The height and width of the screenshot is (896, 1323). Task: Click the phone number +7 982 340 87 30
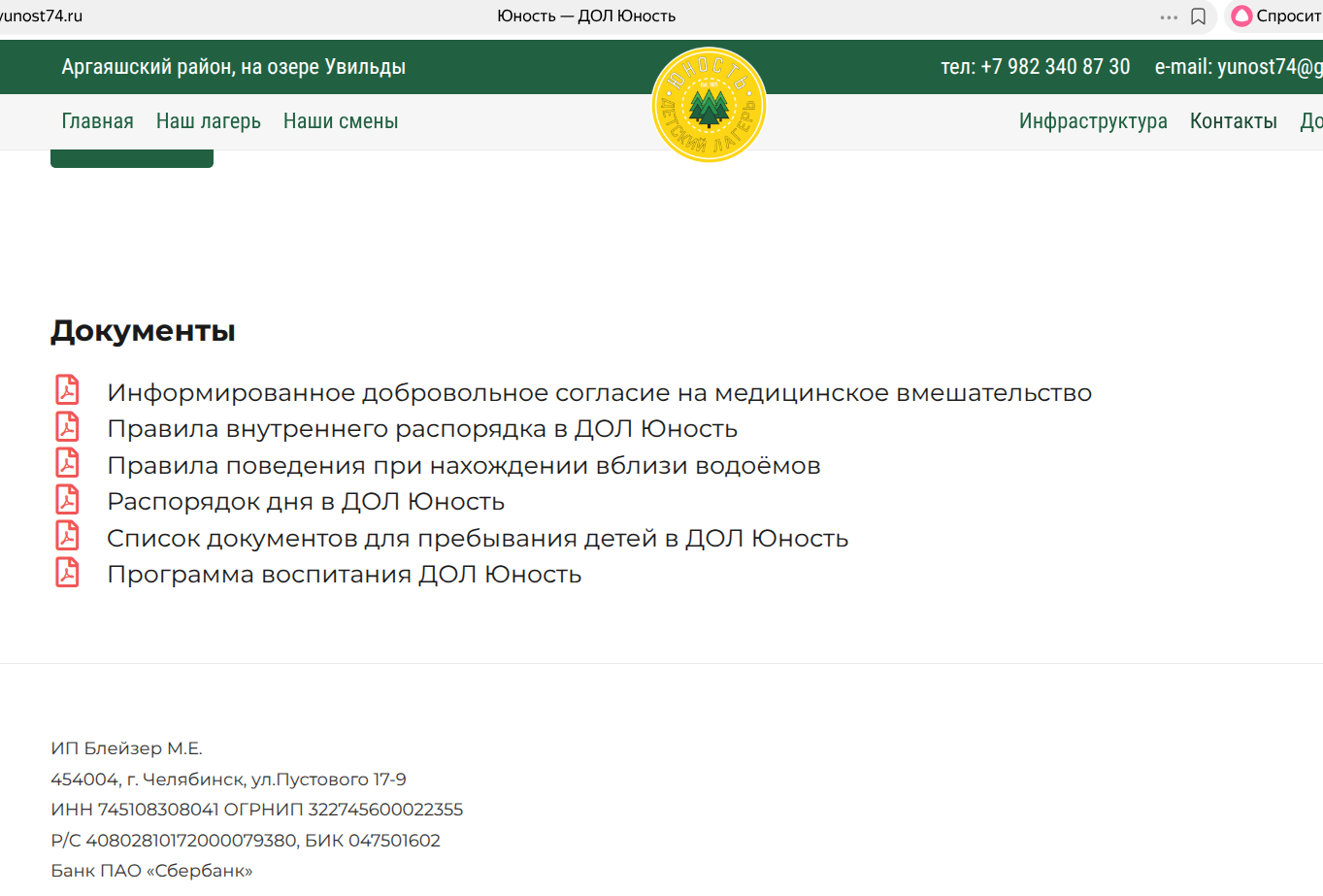[x=1054, y=67]
